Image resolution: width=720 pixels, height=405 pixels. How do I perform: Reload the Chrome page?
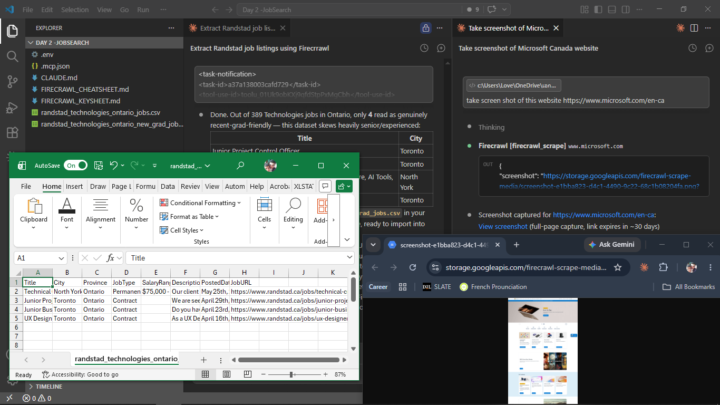(412, 267)
